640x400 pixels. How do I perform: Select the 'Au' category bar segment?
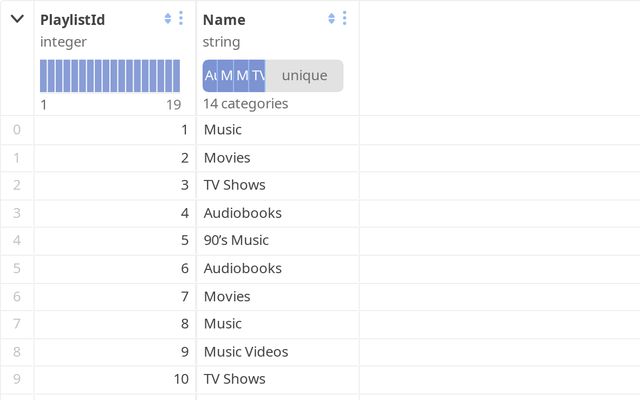[210, 76]
